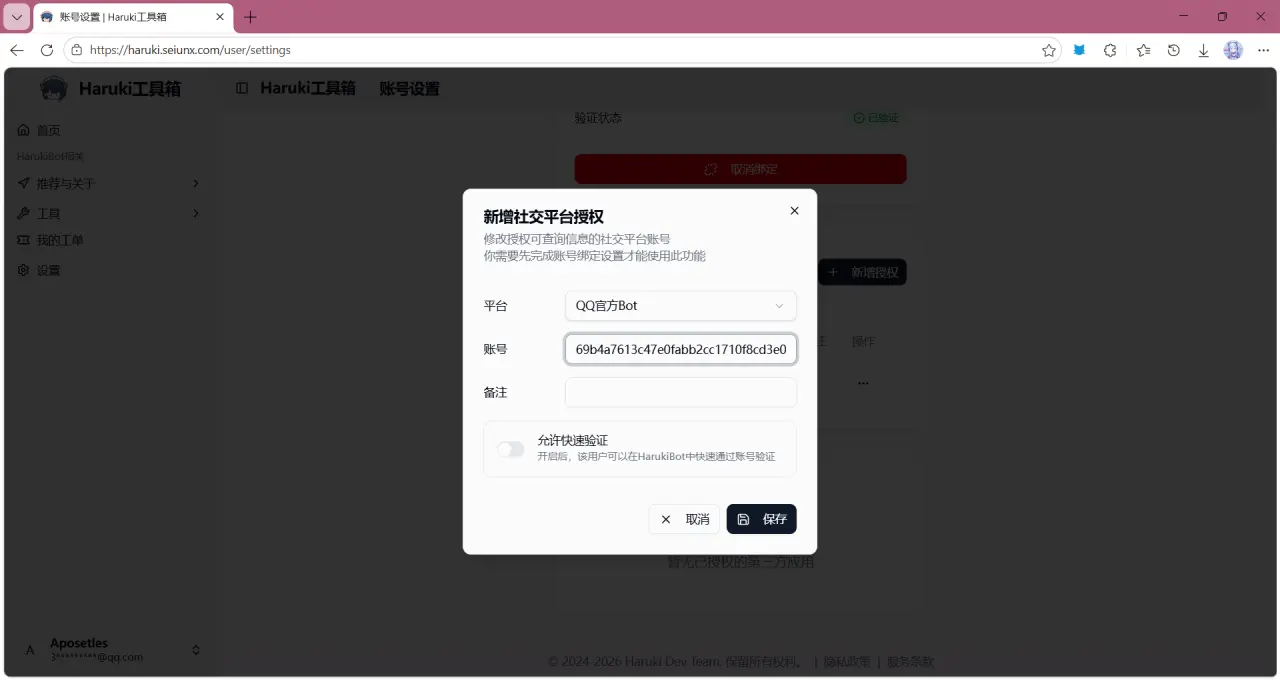Close the 账号设置 browser tab
Screen dimensions: 1280x680
point(220,17)
